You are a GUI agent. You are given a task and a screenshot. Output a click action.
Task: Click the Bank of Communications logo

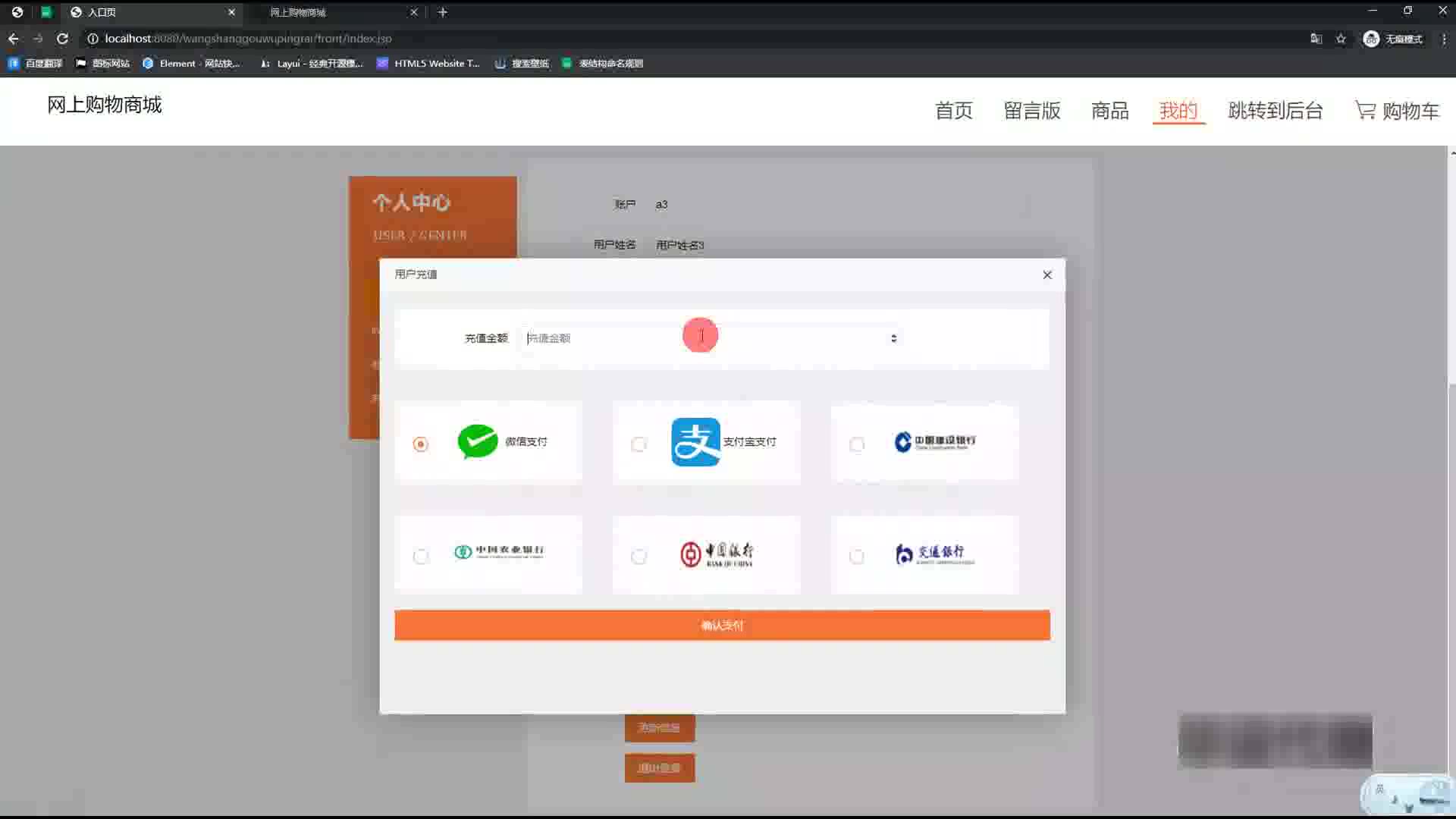tap(934, 554)
